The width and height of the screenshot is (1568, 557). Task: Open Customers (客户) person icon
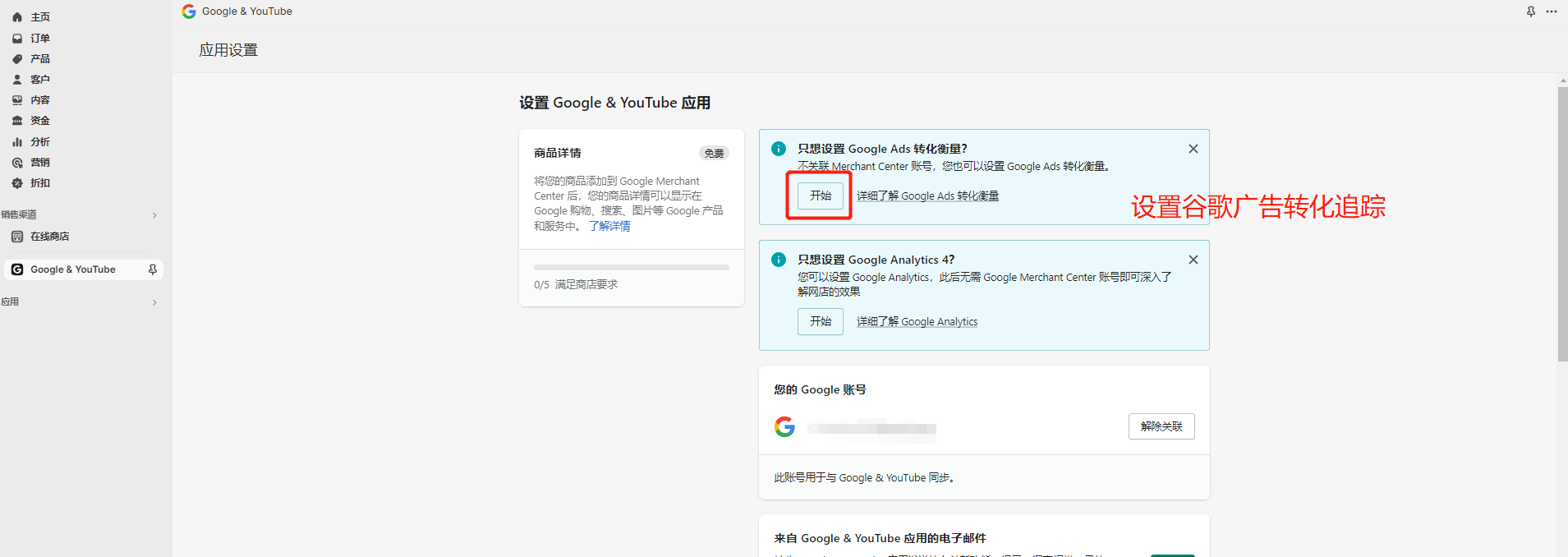coord(17,80)
